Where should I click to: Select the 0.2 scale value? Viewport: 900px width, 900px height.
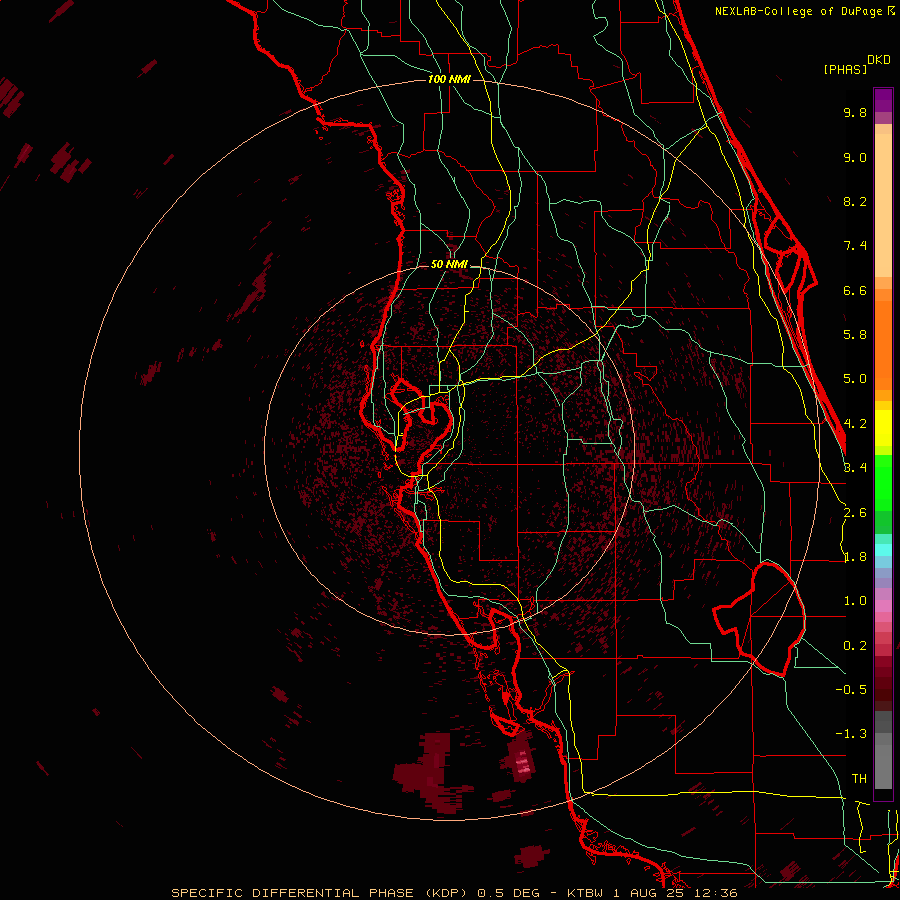tap(855, 646)
